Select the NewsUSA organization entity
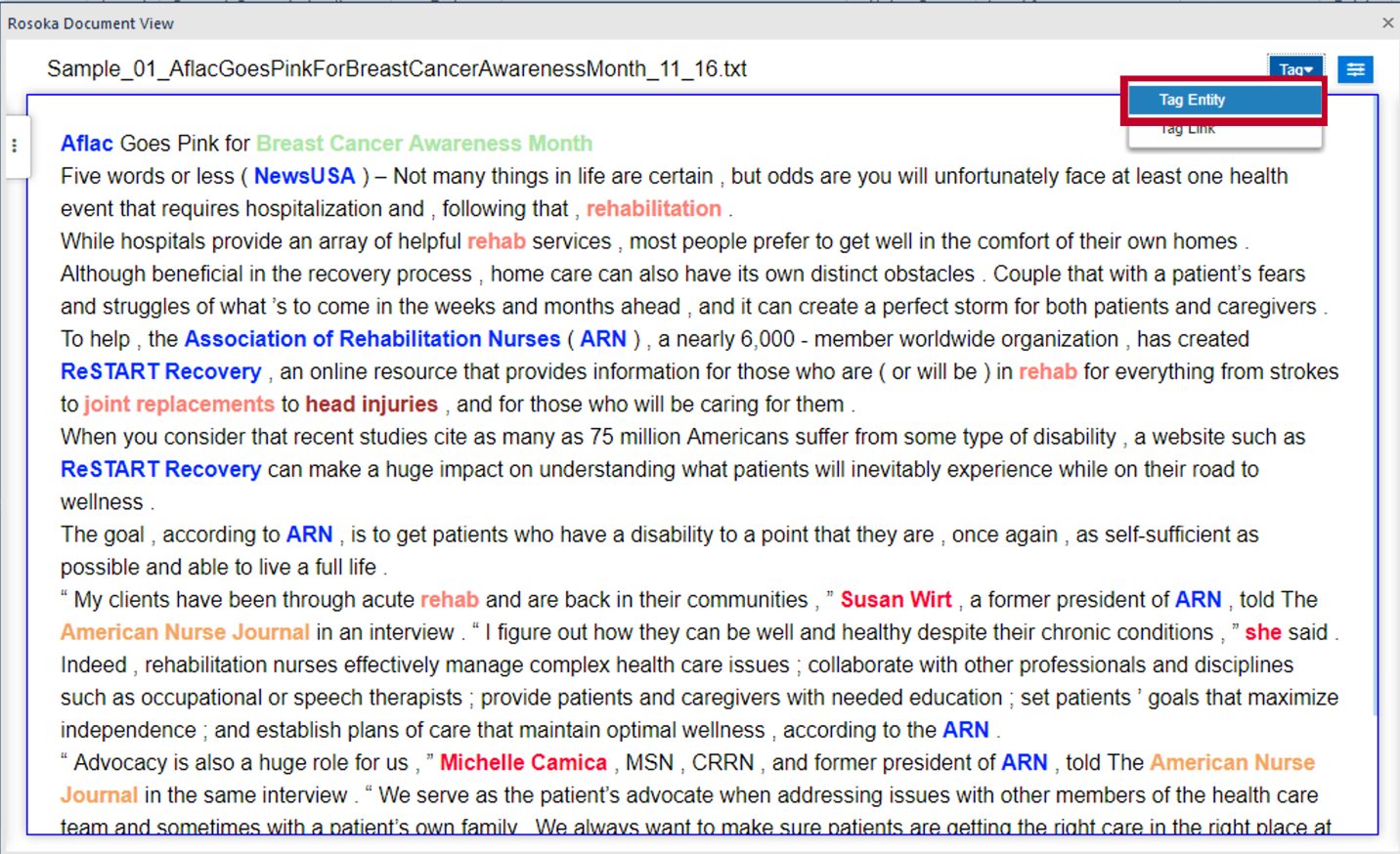Screen dimensions: 1400x854 (x=304, y=176)
